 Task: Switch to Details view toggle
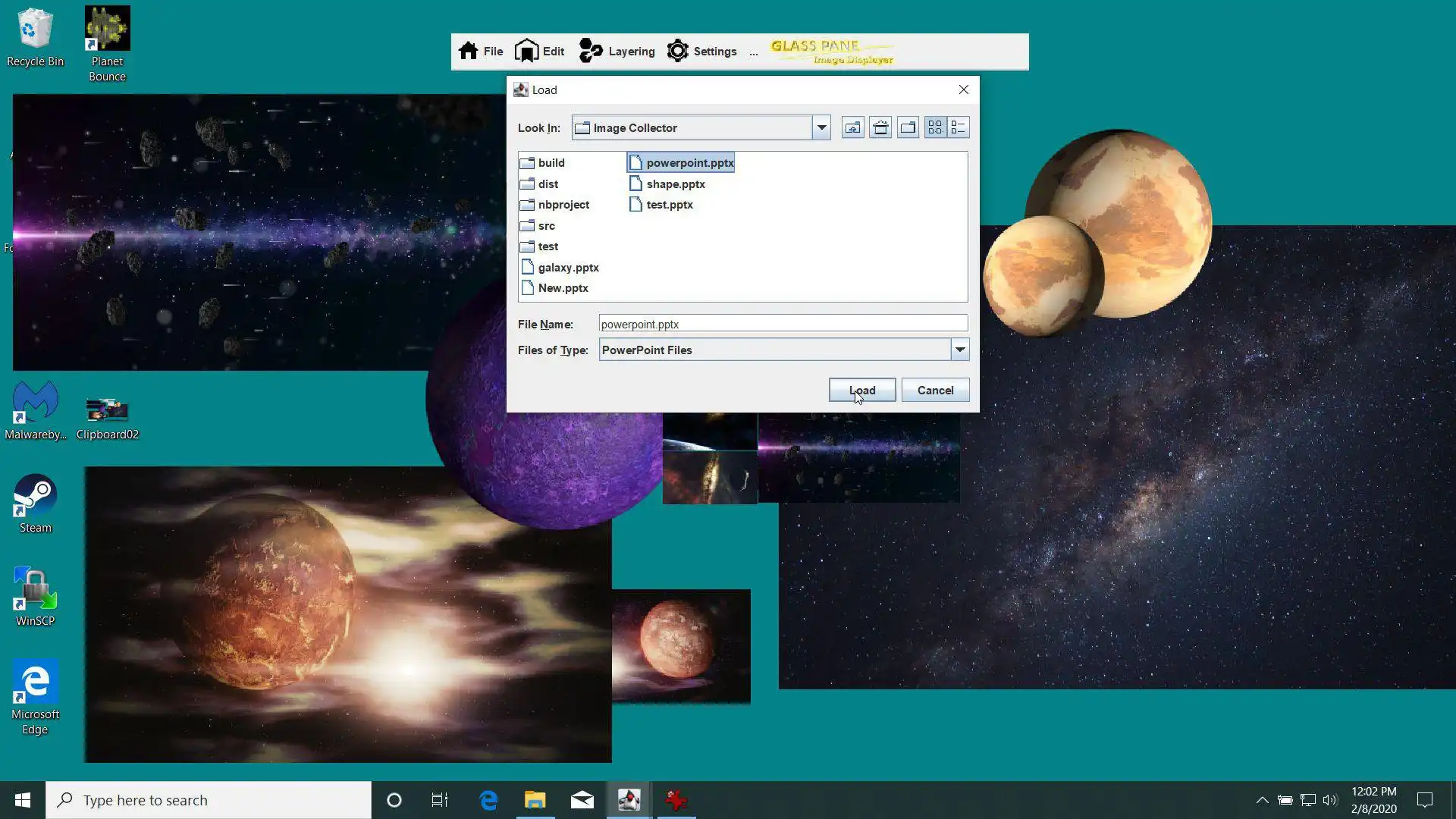point(959,127)
